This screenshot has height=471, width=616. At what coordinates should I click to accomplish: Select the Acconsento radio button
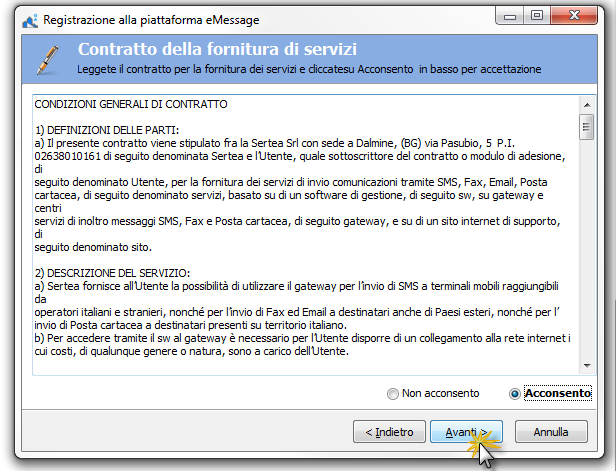click(515, 394)
